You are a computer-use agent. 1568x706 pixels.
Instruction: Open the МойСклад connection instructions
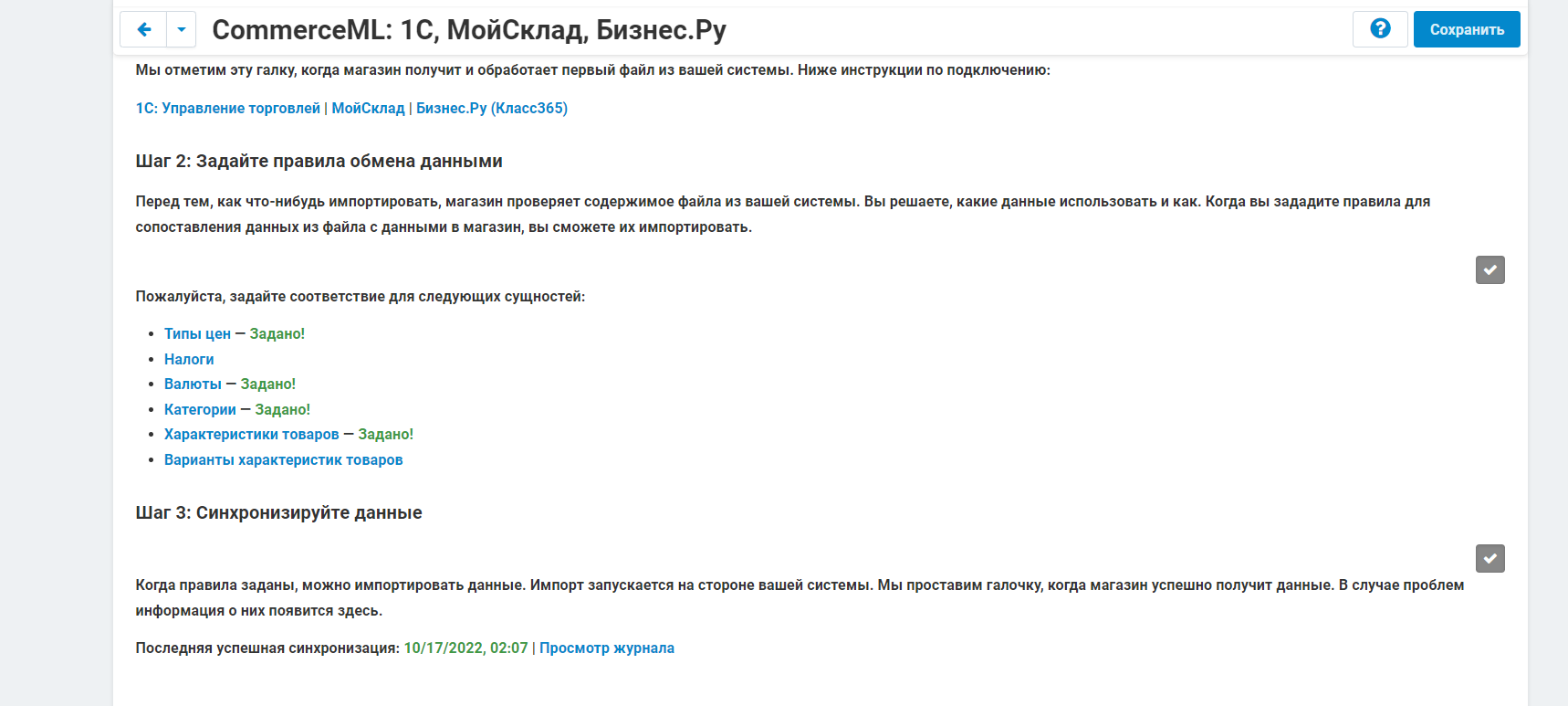(x=368, y=108)
